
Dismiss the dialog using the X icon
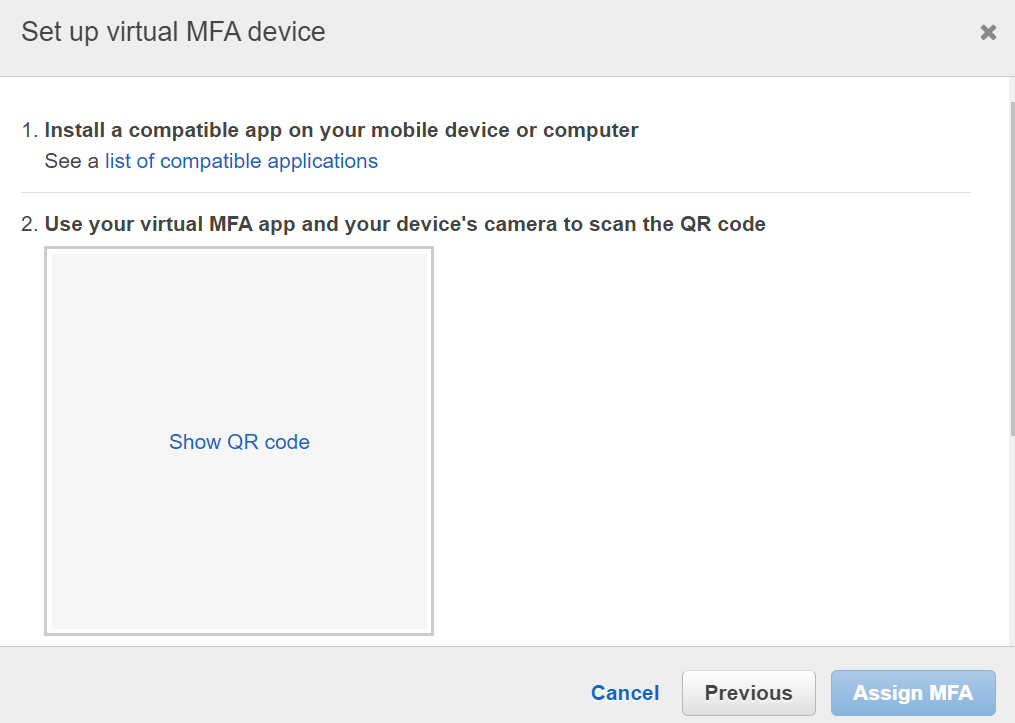[988, 32]
